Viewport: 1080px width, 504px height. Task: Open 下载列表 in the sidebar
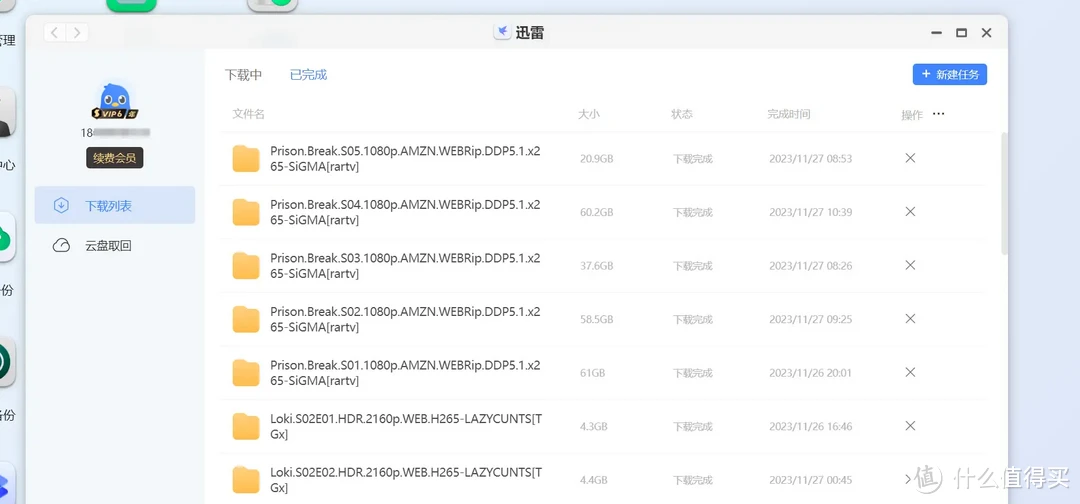pos(115,205)
